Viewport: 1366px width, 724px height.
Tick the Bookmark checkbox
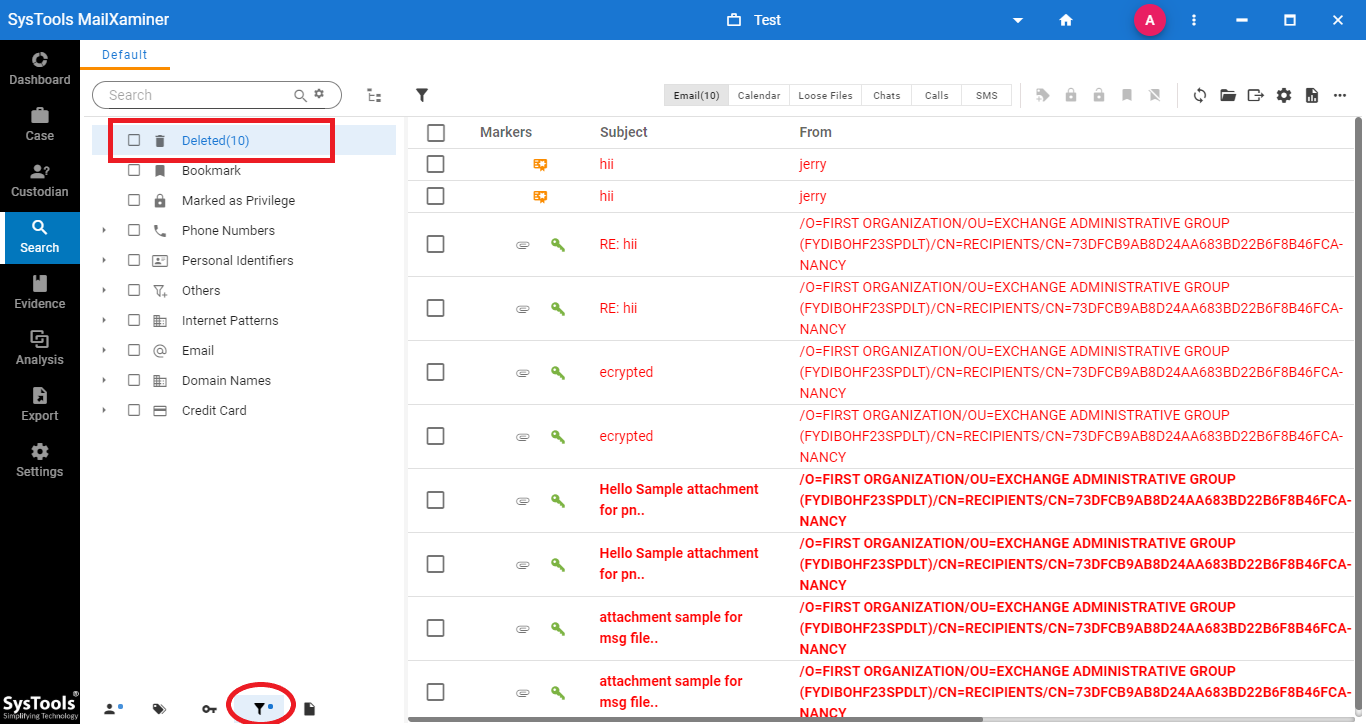point(134,171)
